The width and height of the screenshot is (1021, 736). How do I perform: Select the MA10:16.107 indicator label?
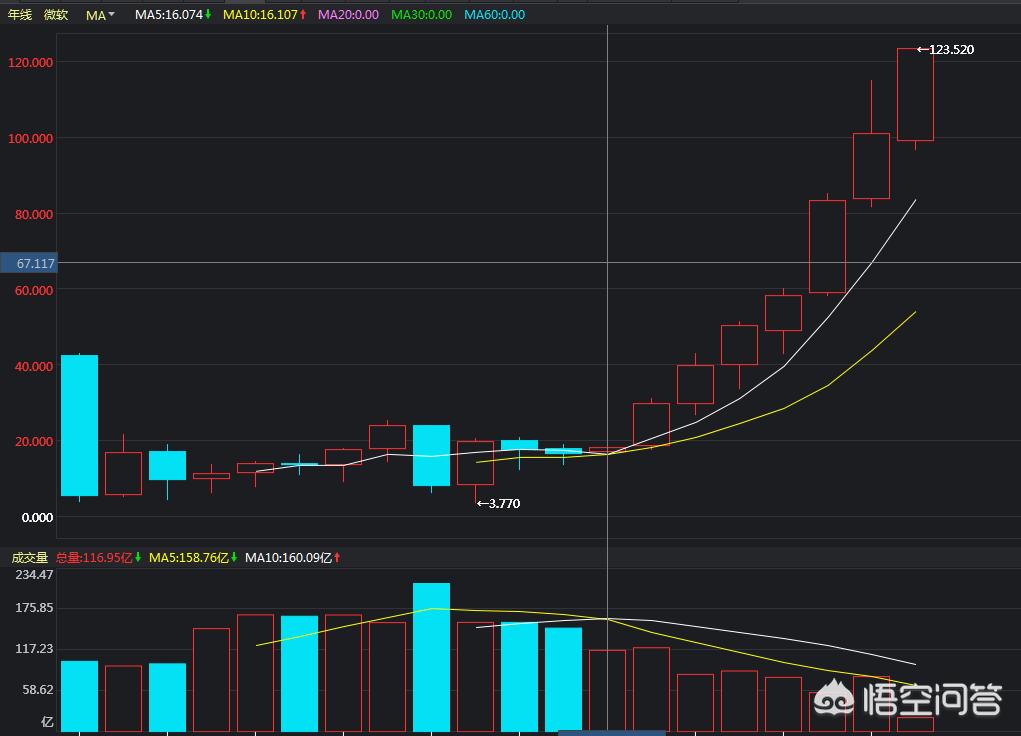259,15
